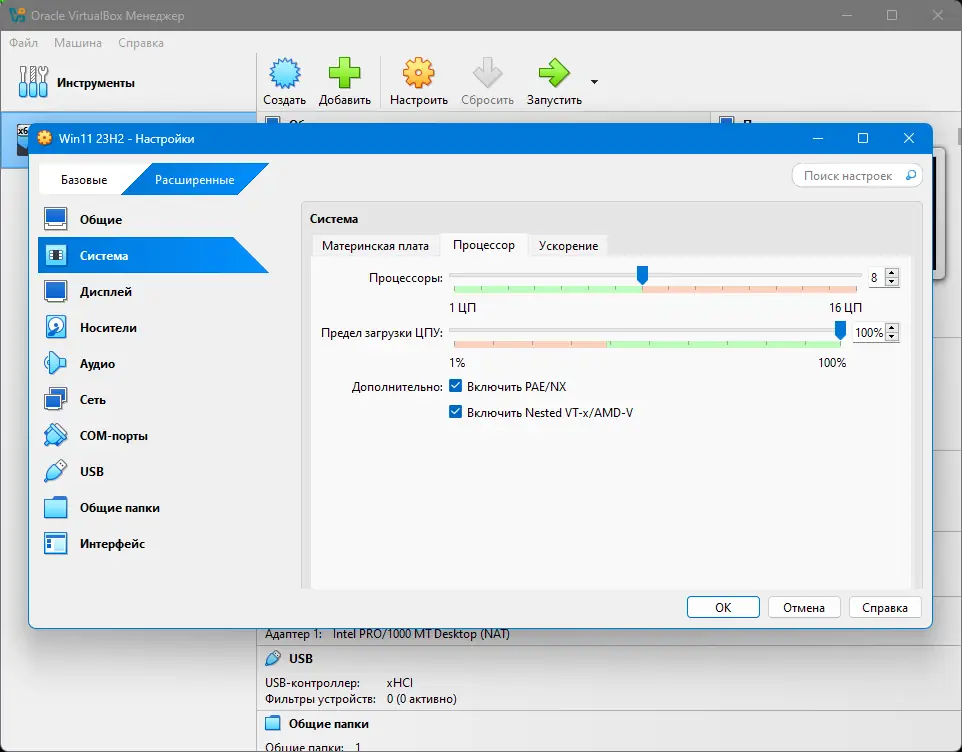Switch to the Материнская плата tab
This screenshot has height=752, width=962.
(375, 246)
